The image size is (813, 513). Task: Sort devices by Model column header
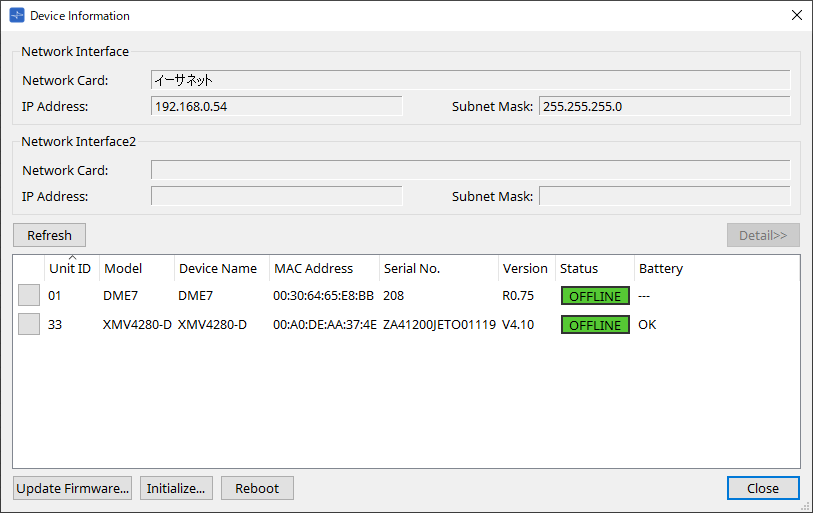123,269
